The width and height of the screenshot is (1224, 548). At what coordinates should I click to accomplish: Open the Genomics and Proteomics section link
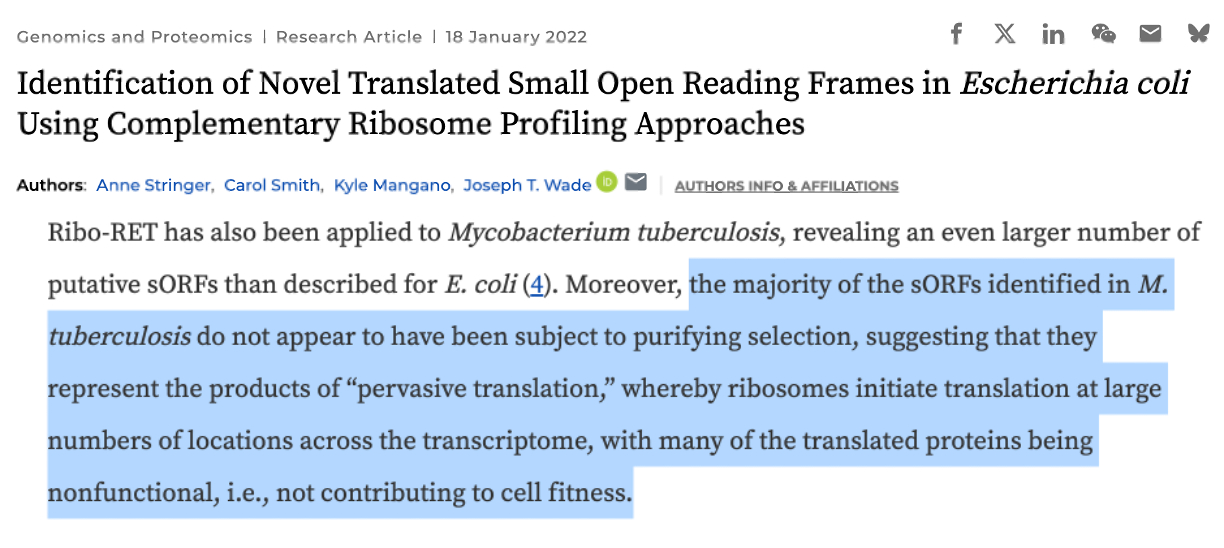134,37
